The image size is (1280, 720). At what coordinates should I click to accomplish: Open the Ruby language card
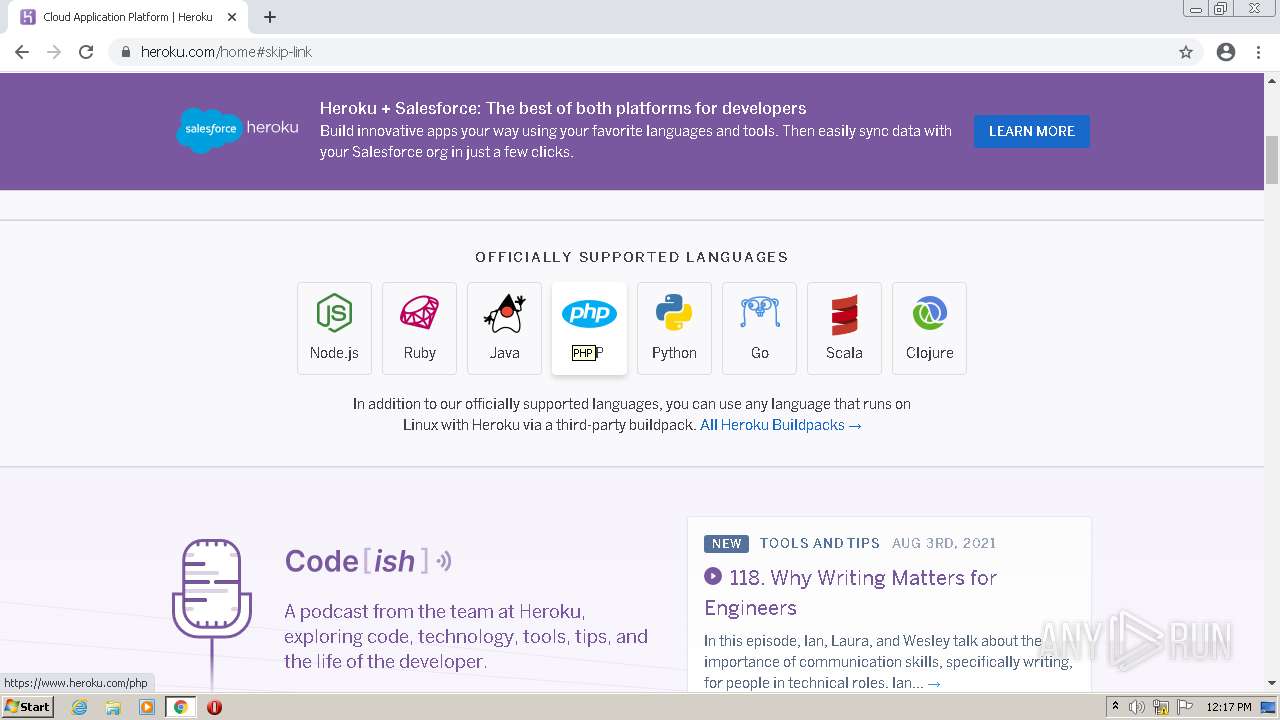pyautogui.click(x=419, y=328)
